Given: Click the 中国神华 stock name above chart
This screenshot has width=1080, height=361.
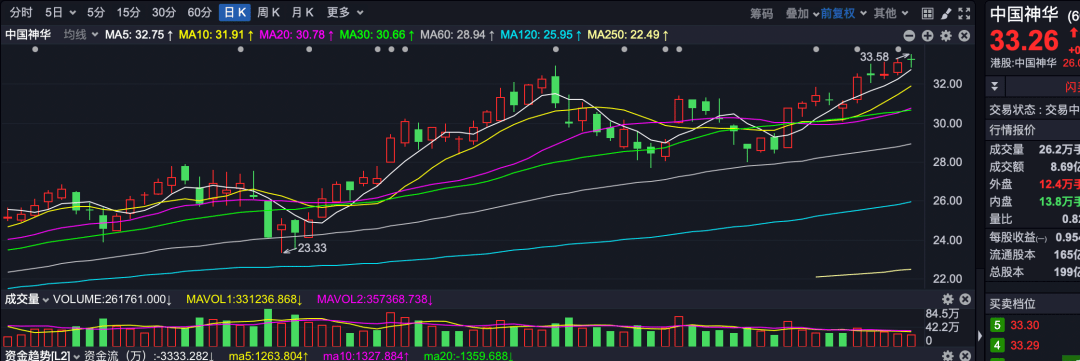Looking at the screenshot, I should [x=28, y=34].
